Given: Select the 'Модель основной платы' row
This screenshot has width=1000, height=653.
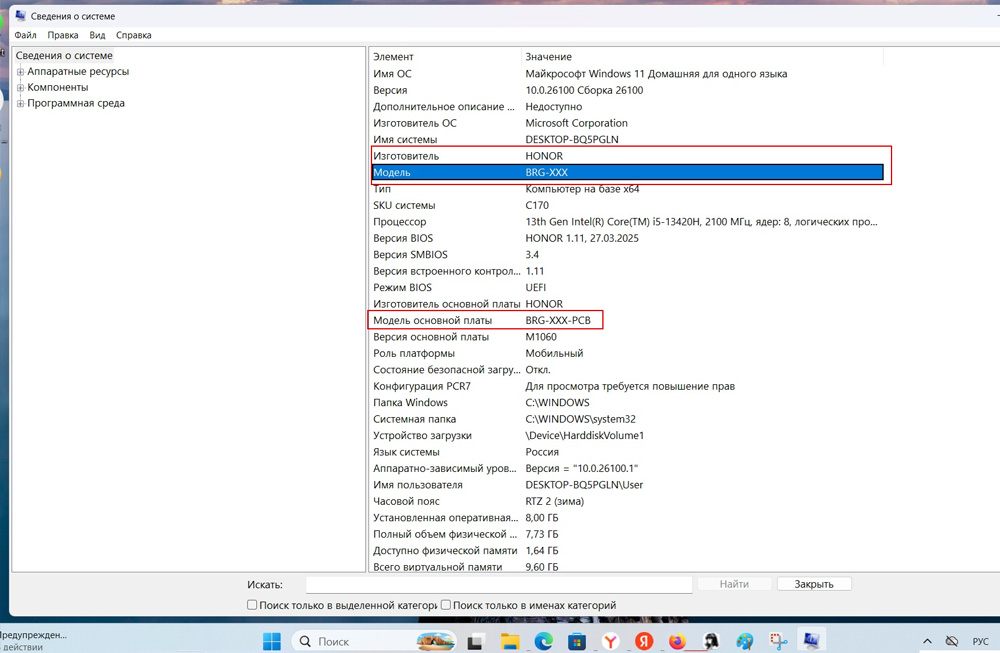Looking at the screenshot, I should 628,320.
